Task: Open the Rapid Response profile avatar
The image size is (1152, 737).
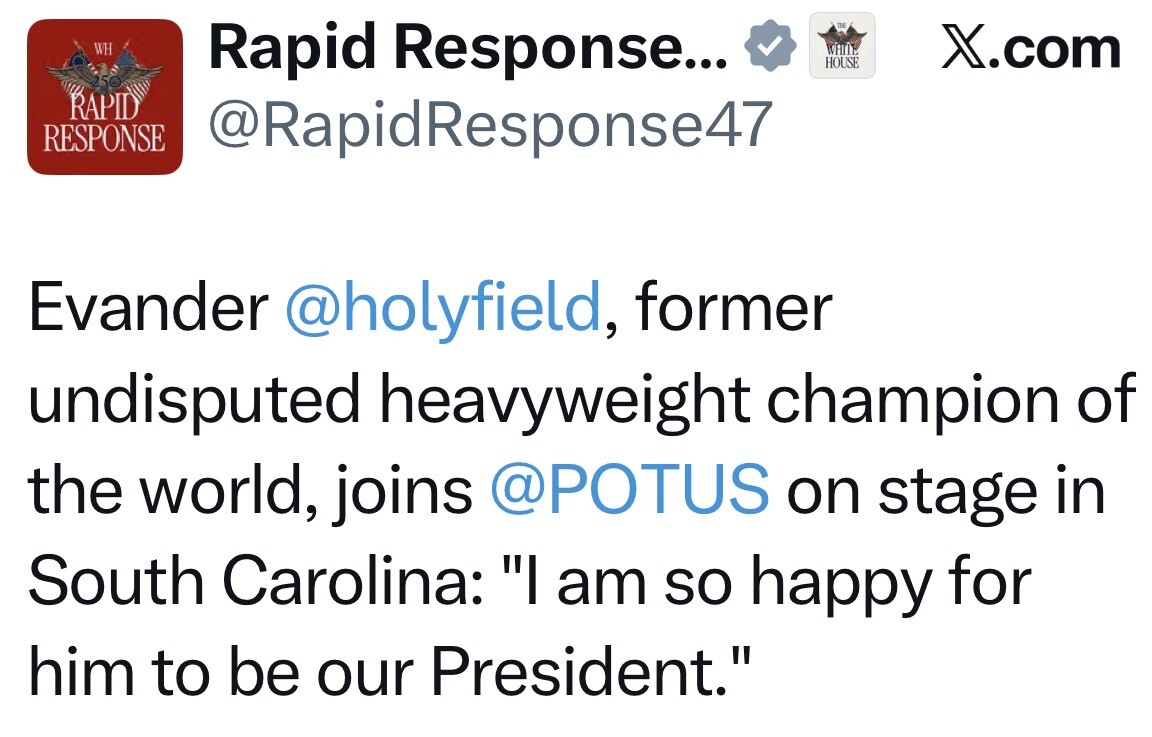Action: 105,97
